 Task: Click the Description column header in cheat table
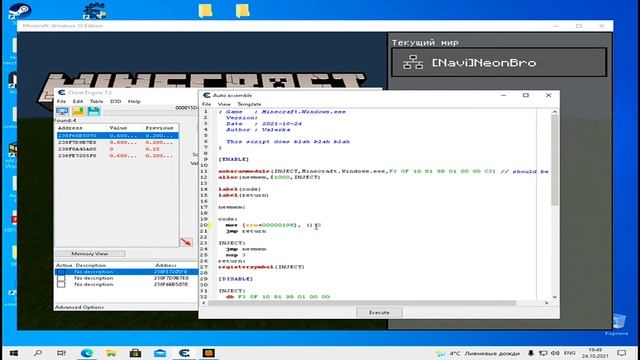pos(91,265)
